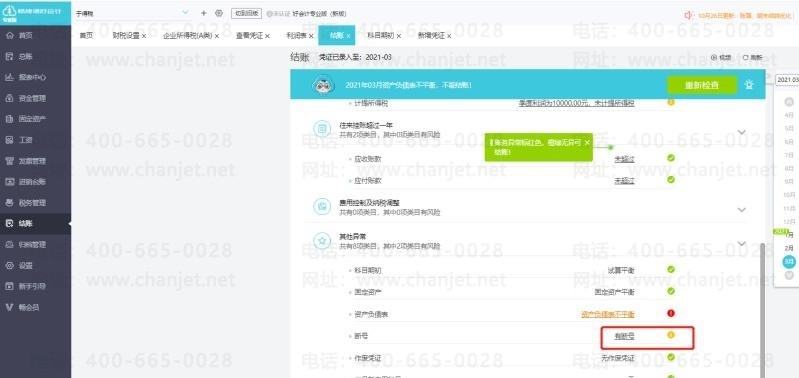The width and height of the screenshot is (799, 378).
Task: Open the 未超过 link for 应收账款
Action: [625, 159]
